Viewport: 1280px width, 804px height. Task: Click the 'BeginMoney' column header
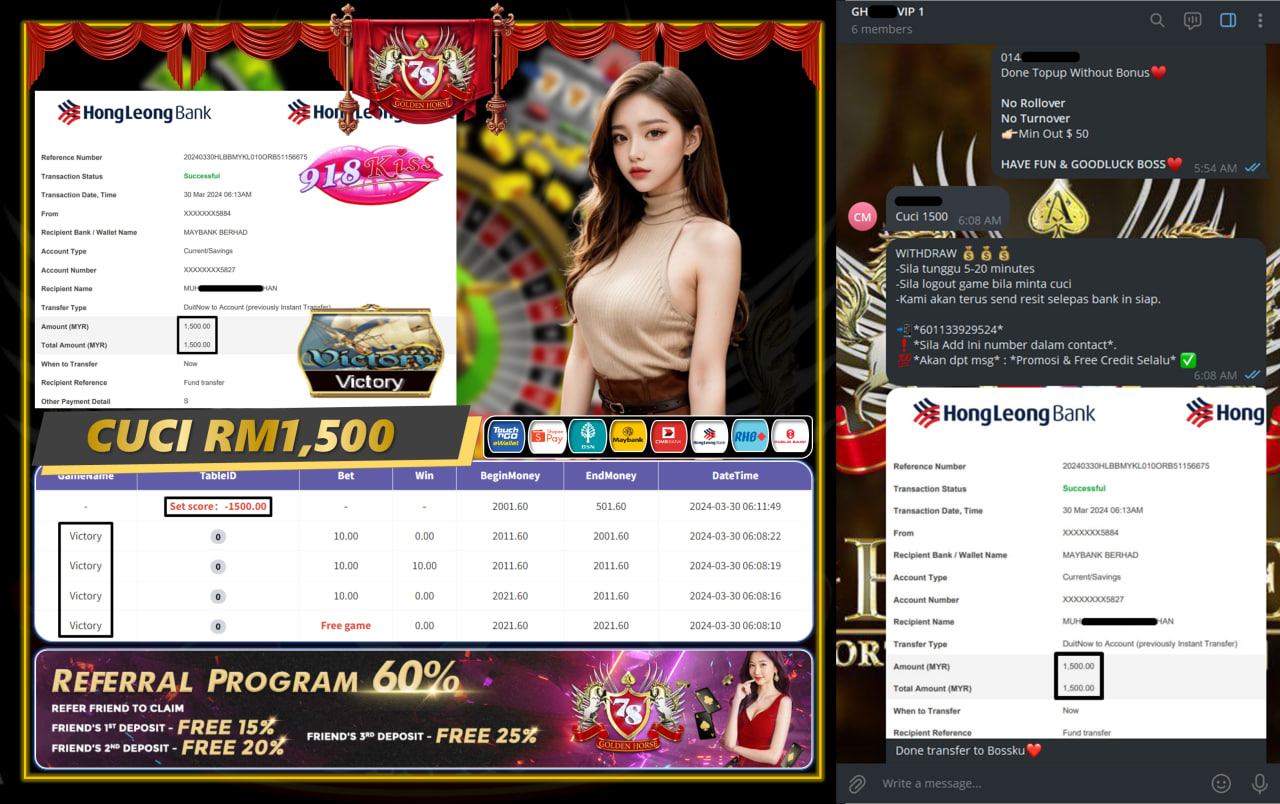click(x=510, y=476)
